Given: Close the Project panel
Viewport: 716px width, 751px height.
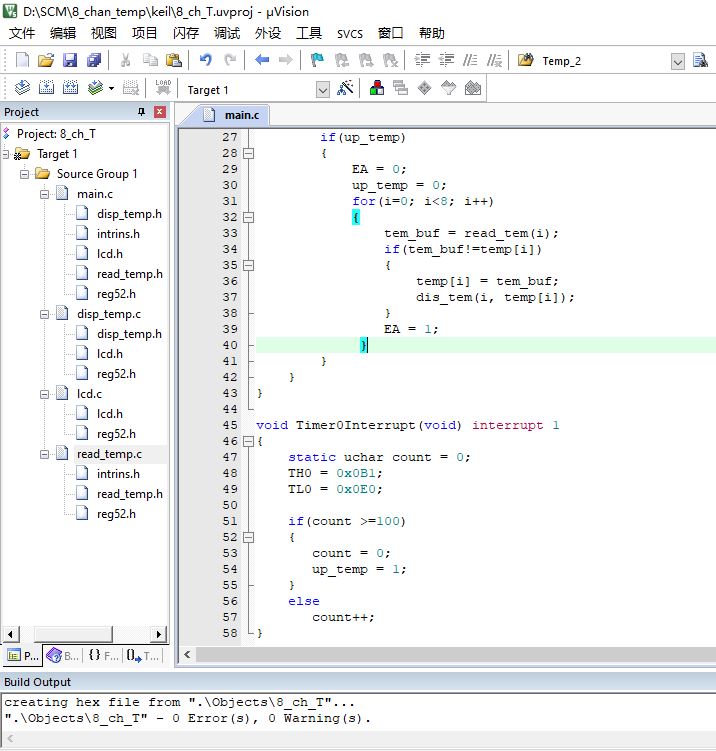Looking at the screenshot, I should coord(159,112).
